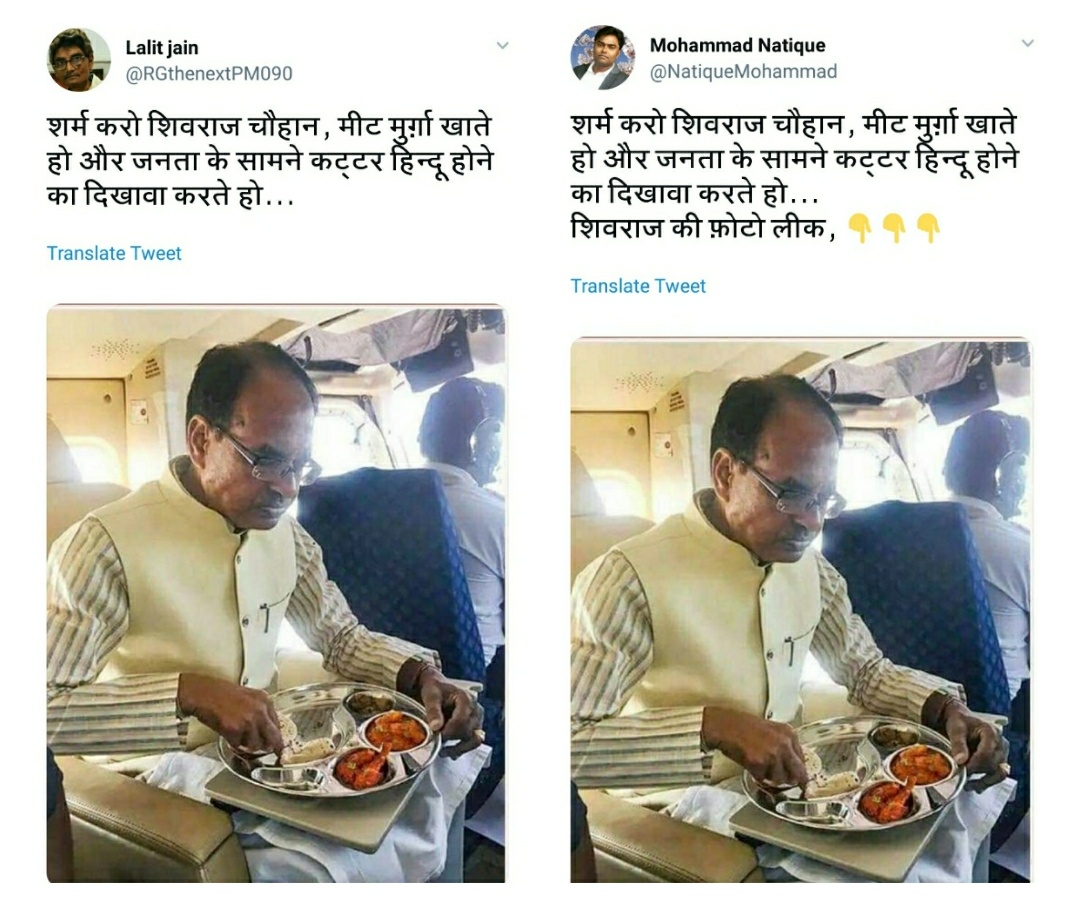Click the food plate in the right tweet photo
The width and height of the screenshot is (1080, 914).
tap(854, 773)
